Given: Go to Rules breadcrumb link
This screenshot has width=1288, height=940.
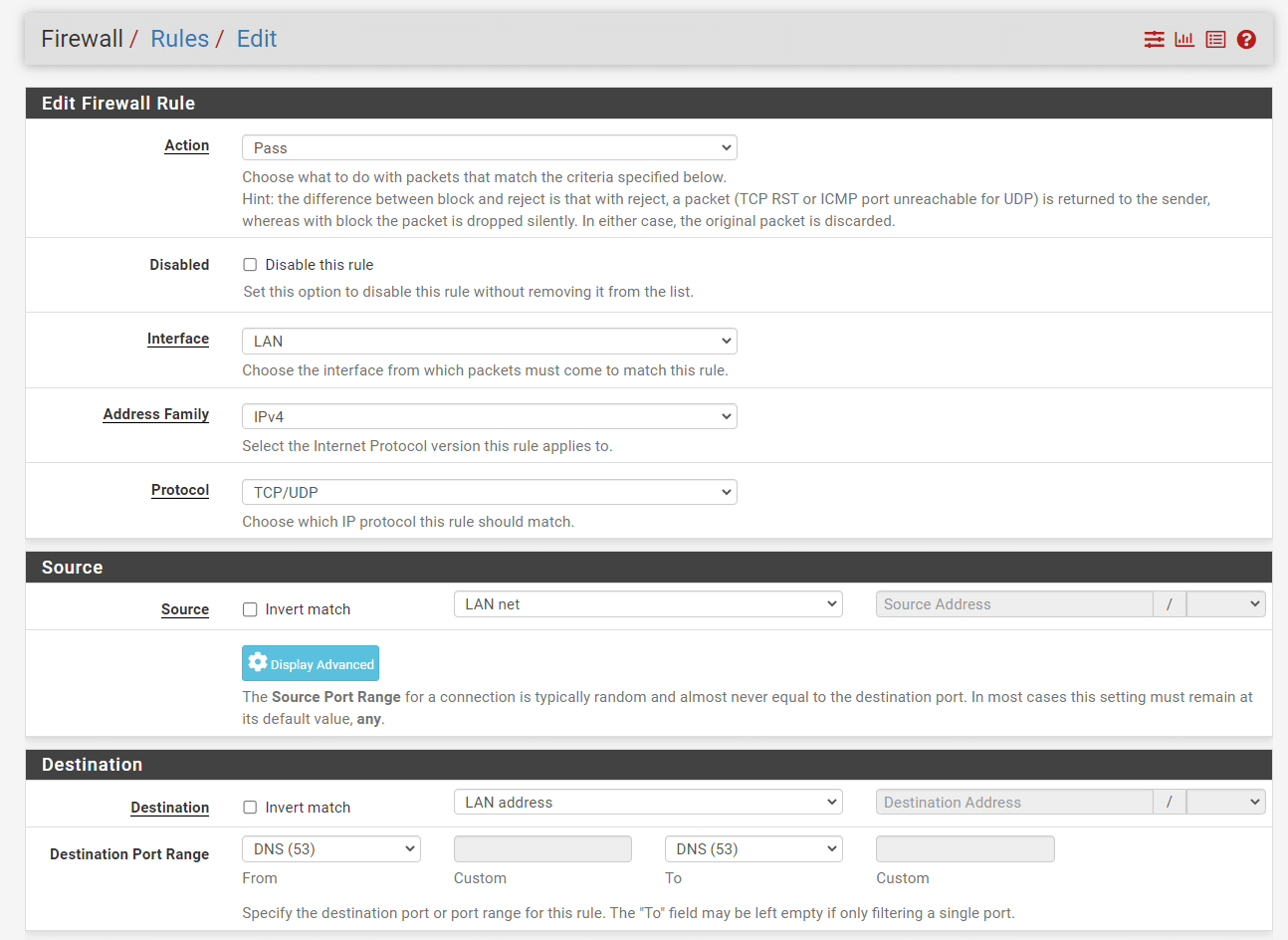Looking at the screenshot, I should pyautogui.click(x=179, y=39).
